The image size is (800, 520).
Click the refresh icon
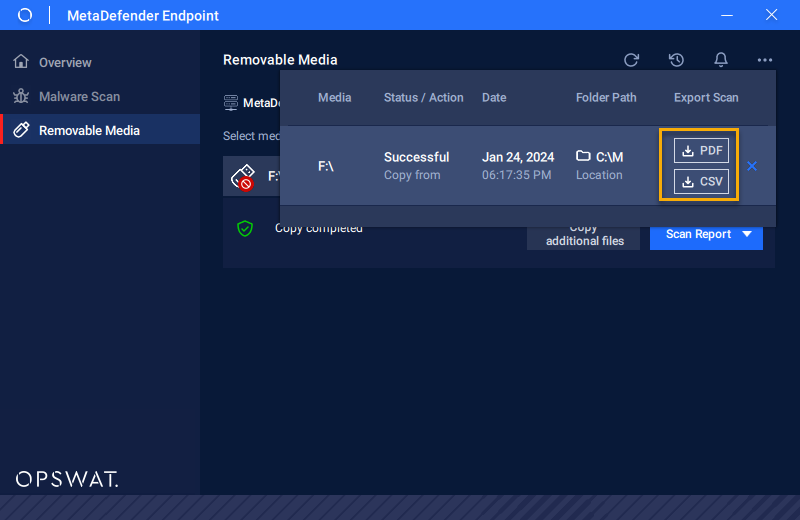click(x=631, y=60)
